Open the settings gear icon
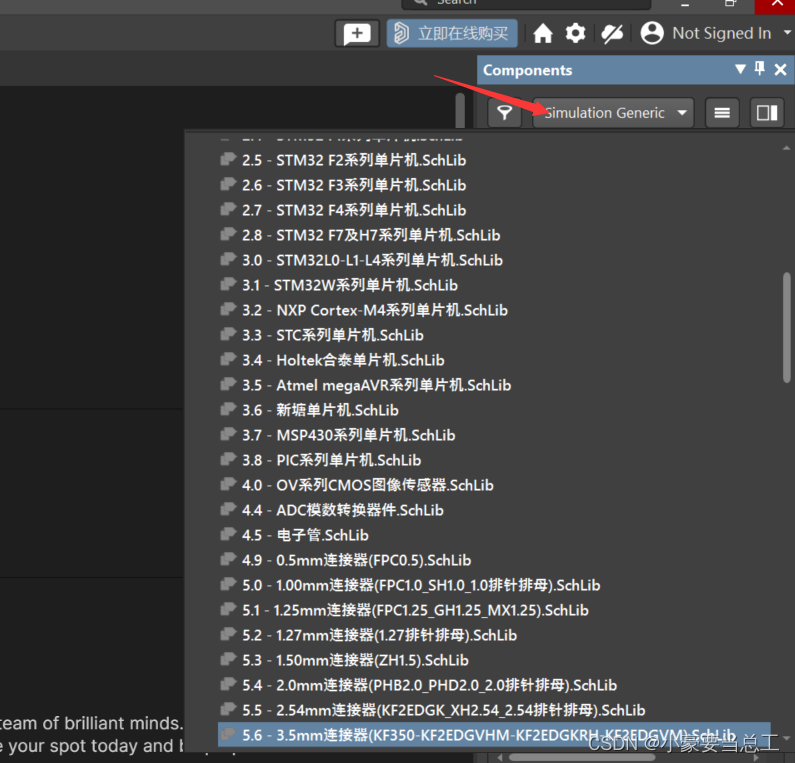This screenshot has height=763, width=795. [576, 34]
